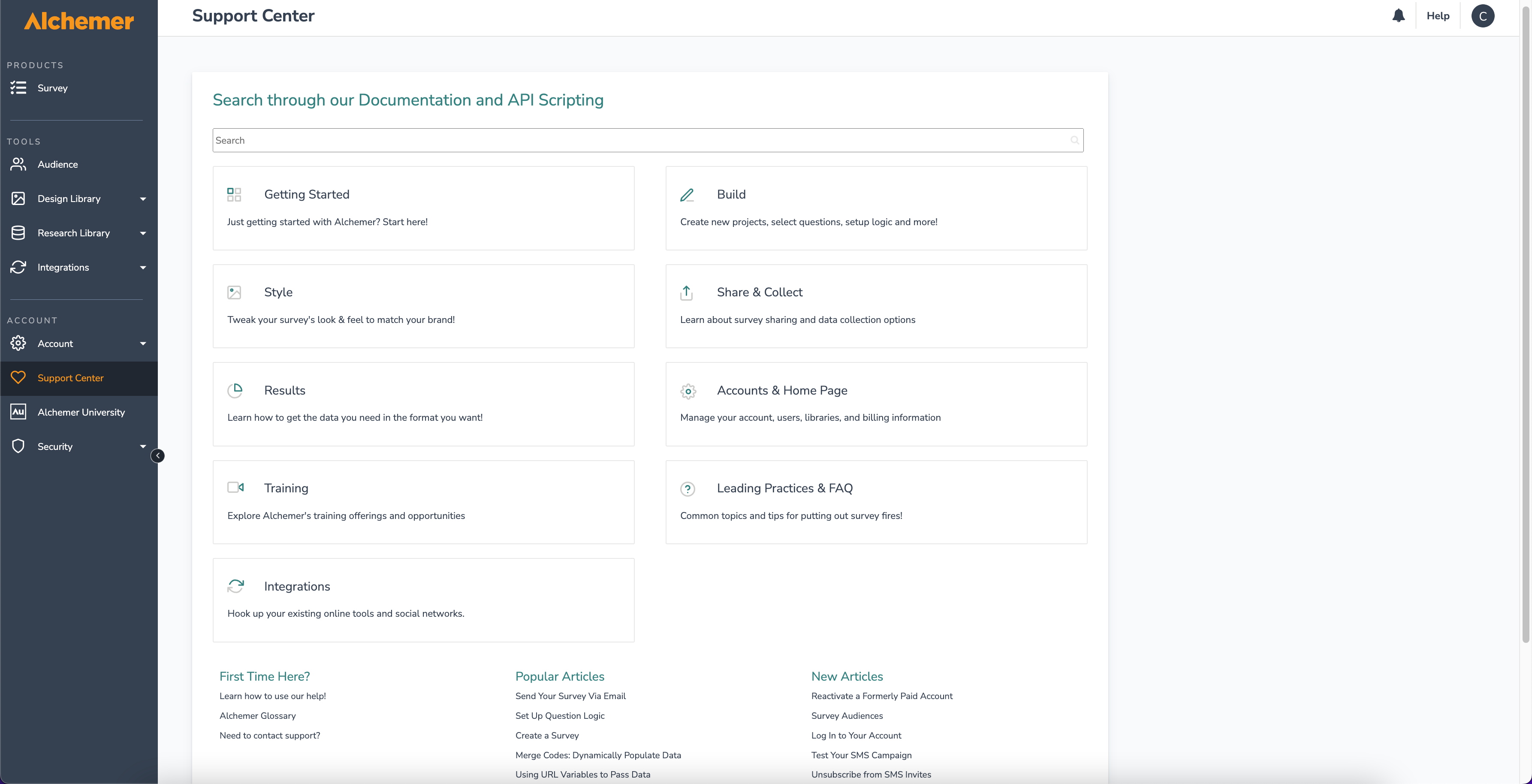
Task: Open notifications bell icon
Action: pos(1398,15)
